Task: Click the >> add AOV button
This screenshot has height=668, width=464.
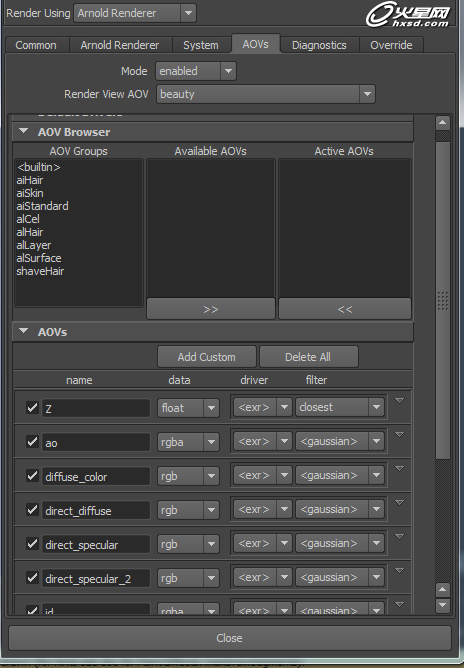Action: (211, 309)
